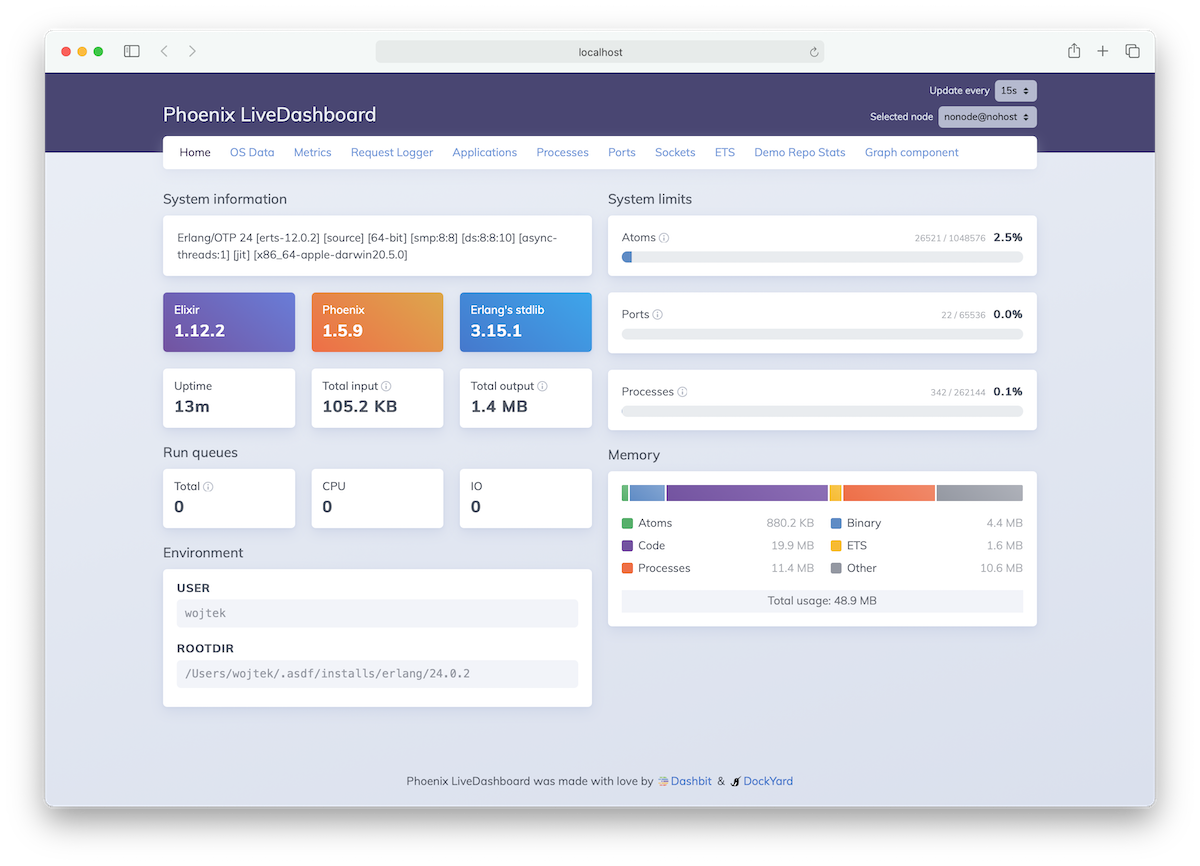Screen dimensions: 1200x866
Task: Toggle the Safari sidebar icon
Action: (x=131, y=51)
